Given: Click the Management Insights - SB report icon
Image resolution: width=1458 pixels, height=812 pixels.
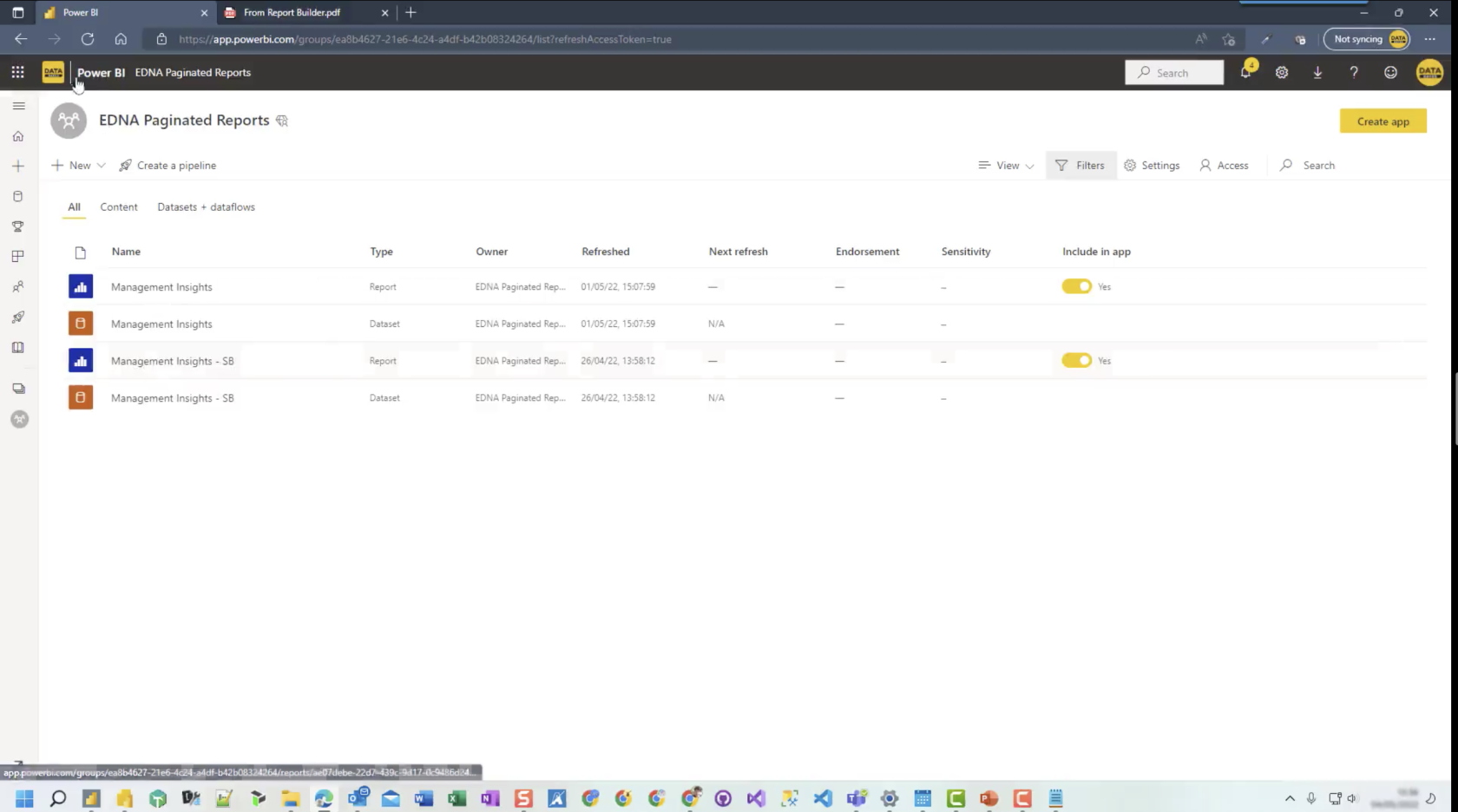Looking at the screenshot, I should click(x=81, y=361).
